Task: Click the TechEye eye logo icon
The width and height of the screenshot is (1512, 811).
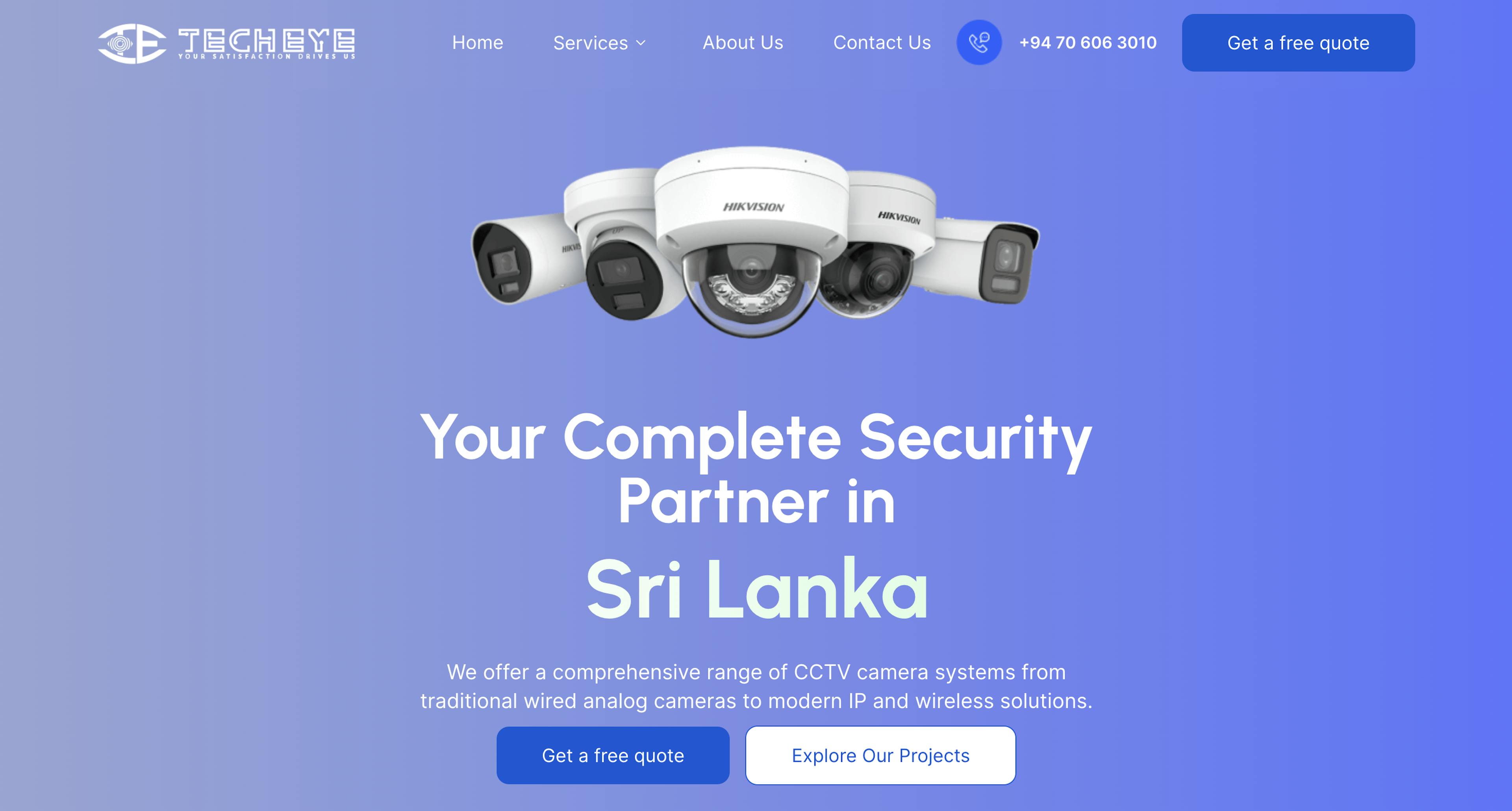Action: pos(132,43)
